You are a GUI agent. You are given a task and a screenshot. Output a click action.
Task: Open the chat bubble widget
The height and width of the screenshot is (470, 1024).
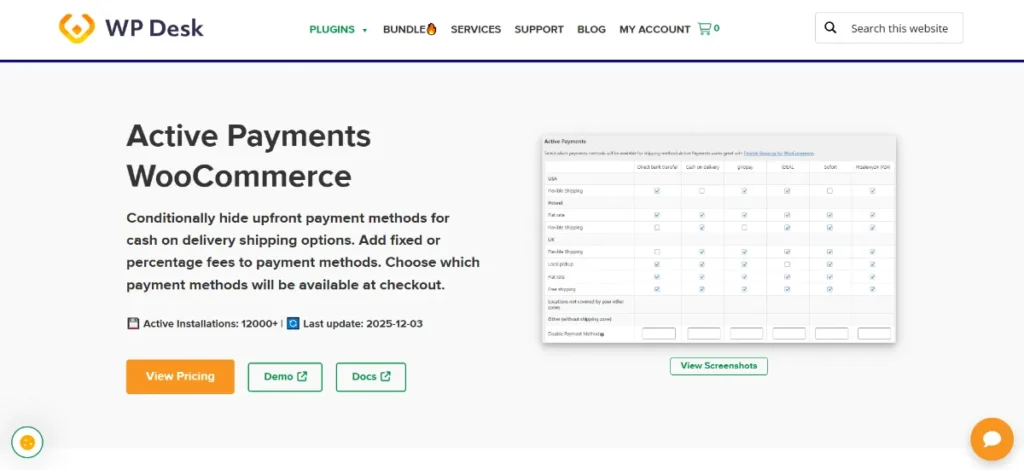tap(991, 439)
